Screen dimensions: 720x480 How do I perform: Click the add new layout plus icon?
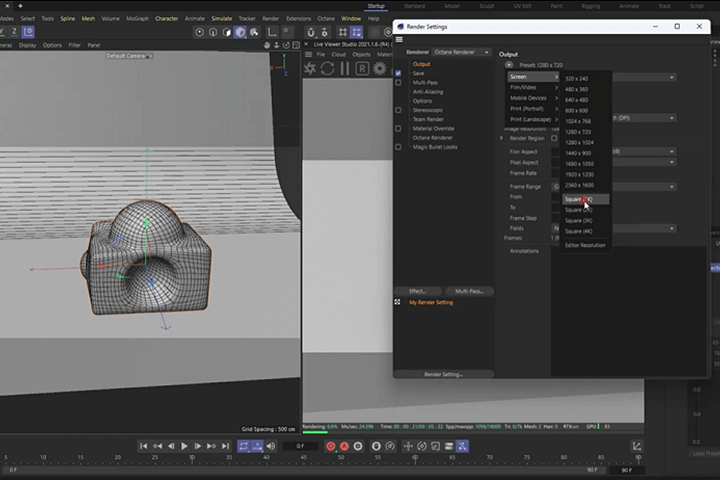[x=20, y=6]
